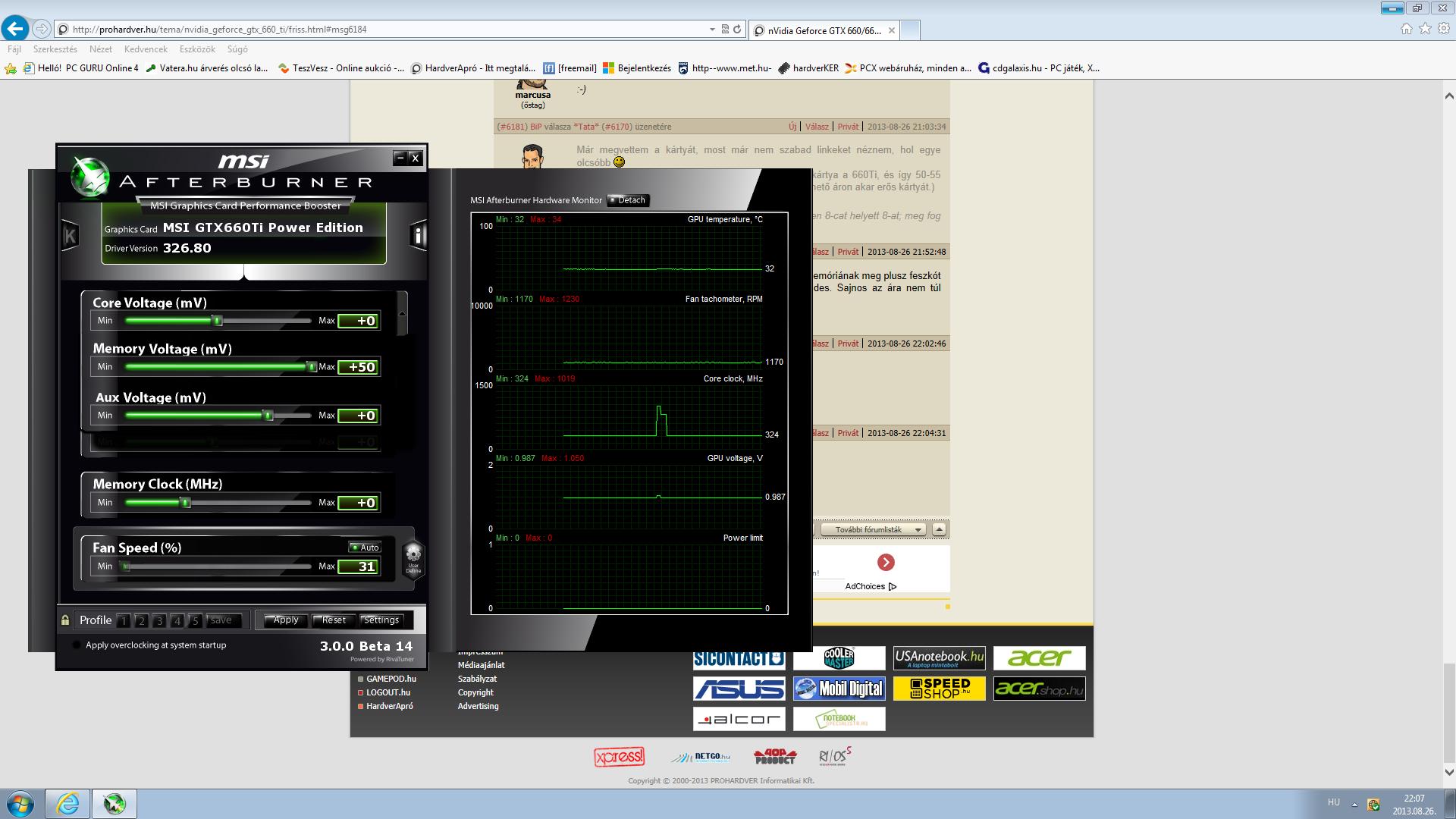Go back with the browser back arrow
The height and width of the screenshot is (819, 1456).
pyautogui.click(x=15, y=29)
